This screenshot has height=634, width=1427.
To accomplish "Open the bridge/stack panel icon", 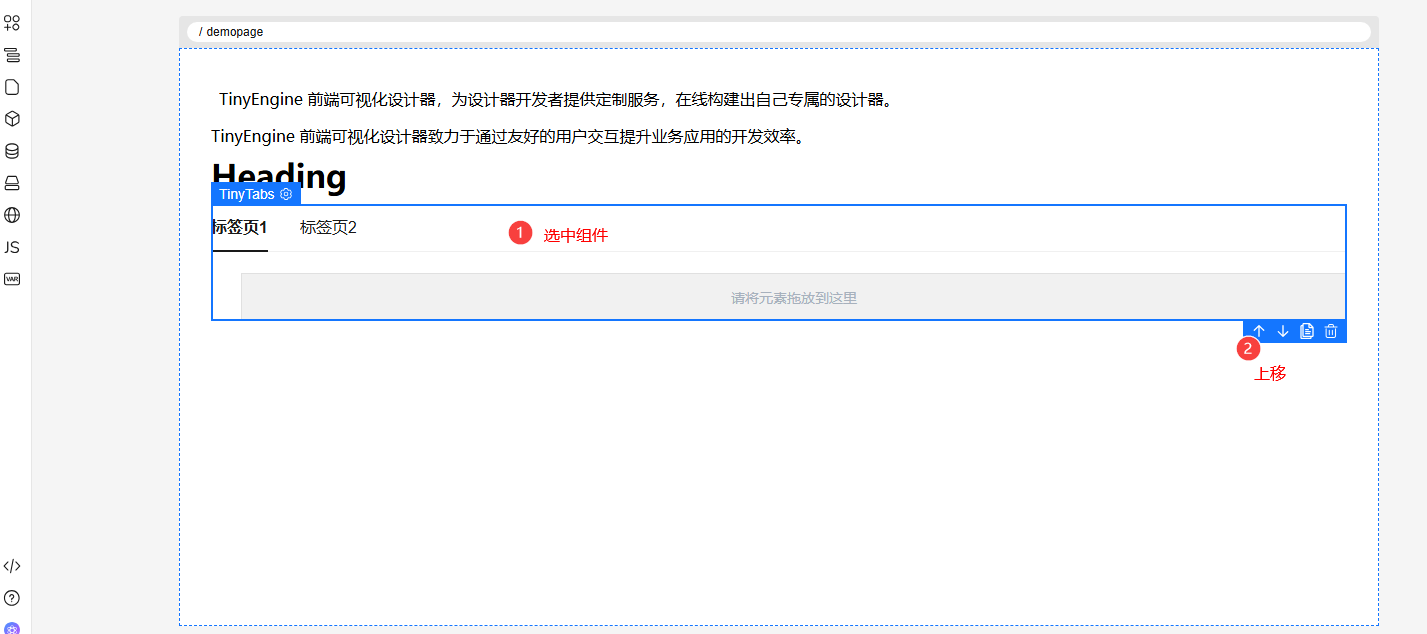I will [x=12, y=183].
